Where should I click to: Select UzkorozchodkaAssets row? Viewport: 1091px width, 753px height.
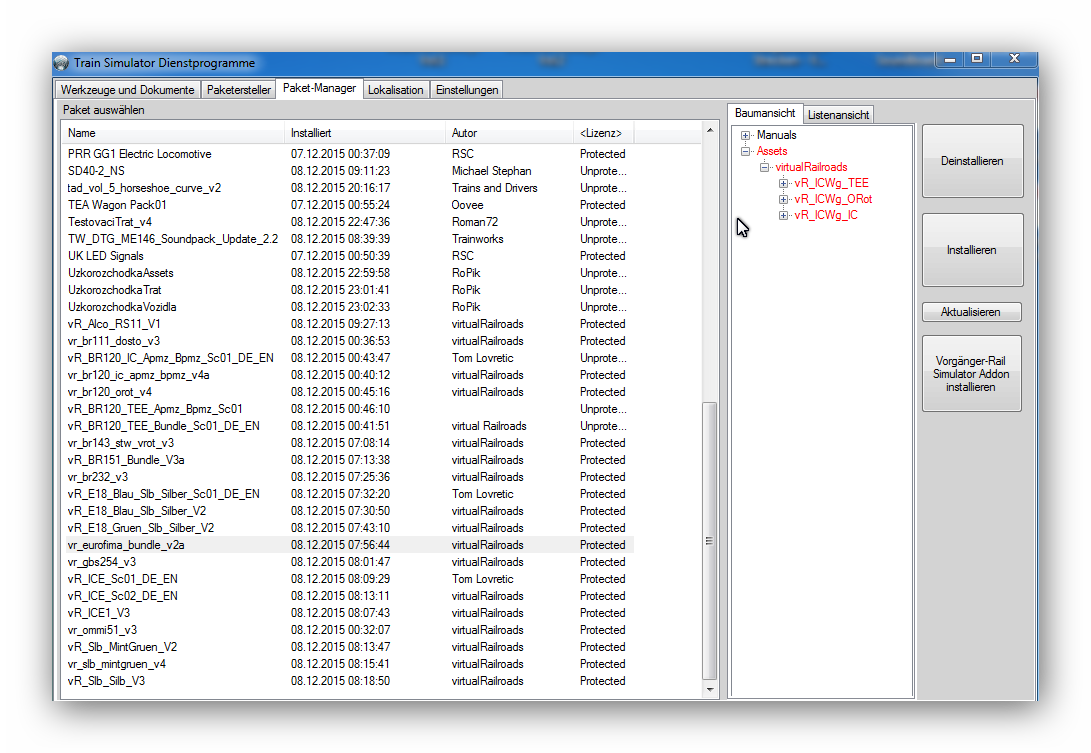coord(348,273)
